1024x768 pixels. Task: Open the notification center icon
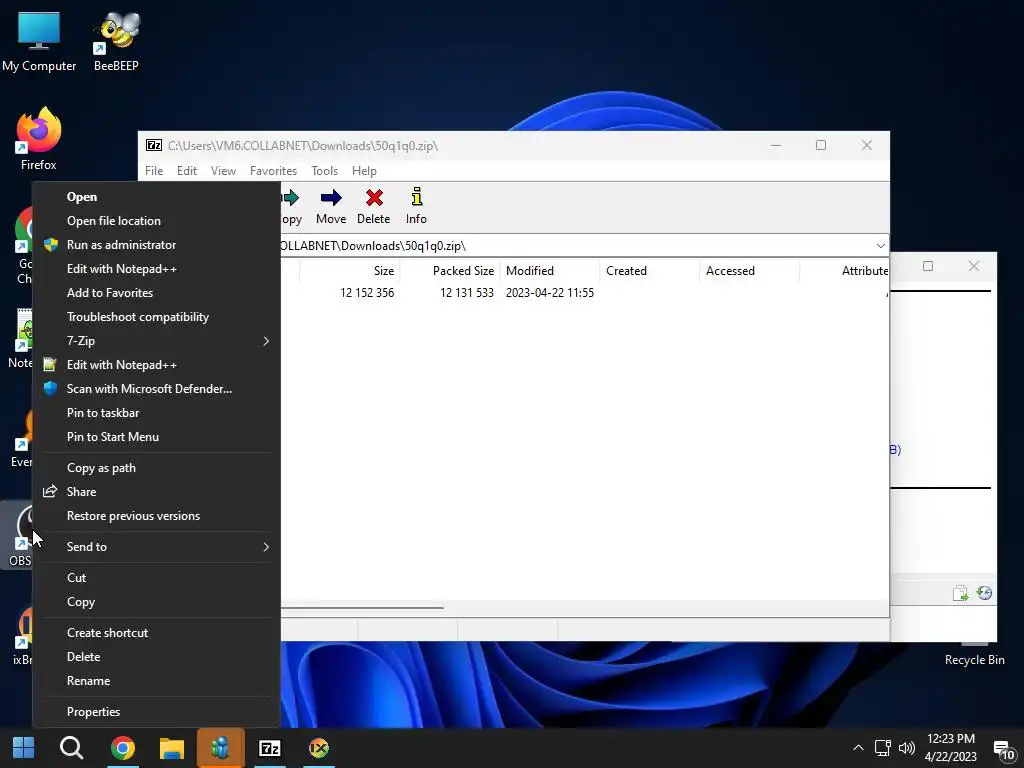pos(1003,750)
